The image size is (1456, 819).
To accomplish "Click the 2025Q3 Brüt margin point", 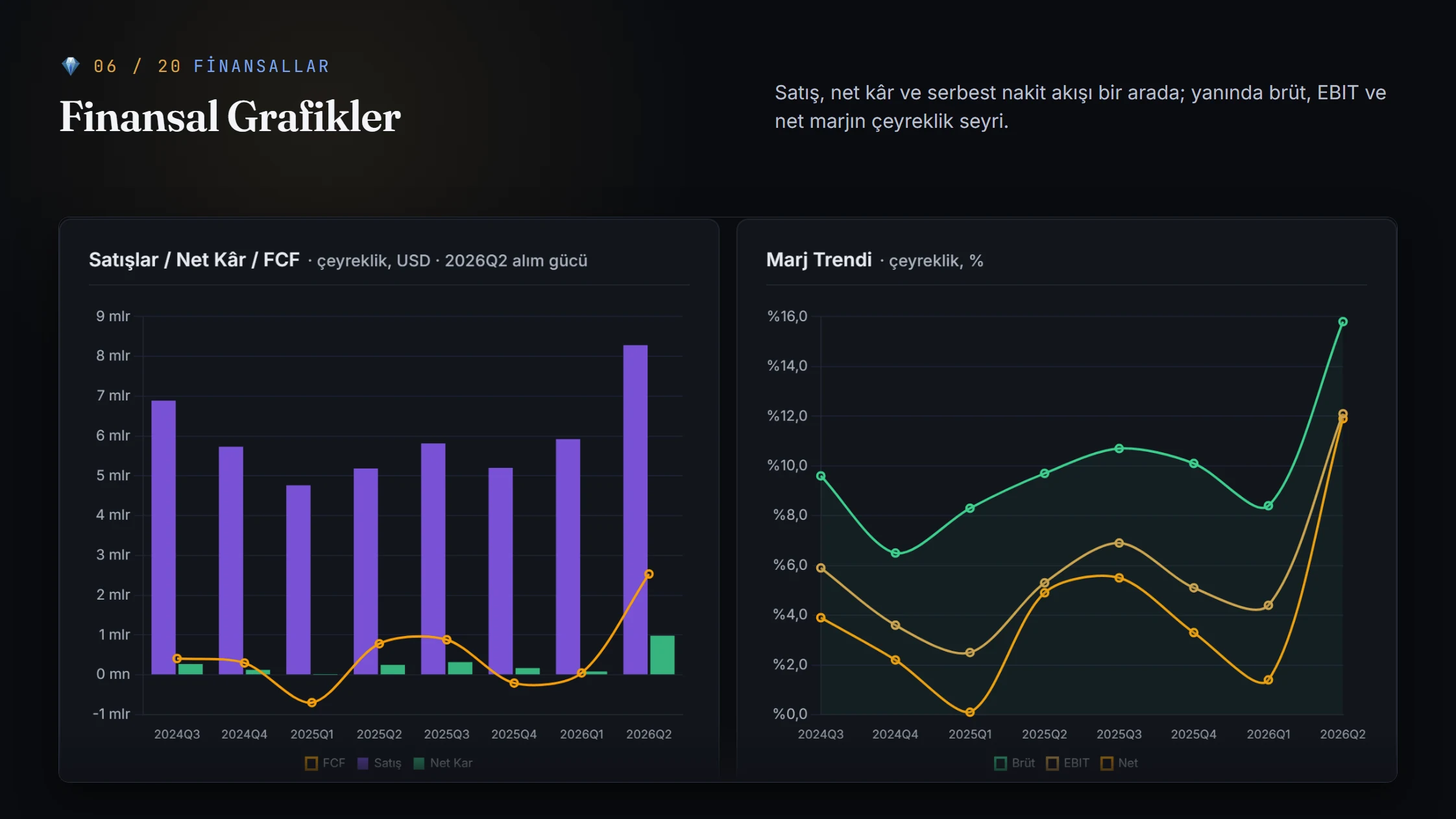I will click(1119, 448).
